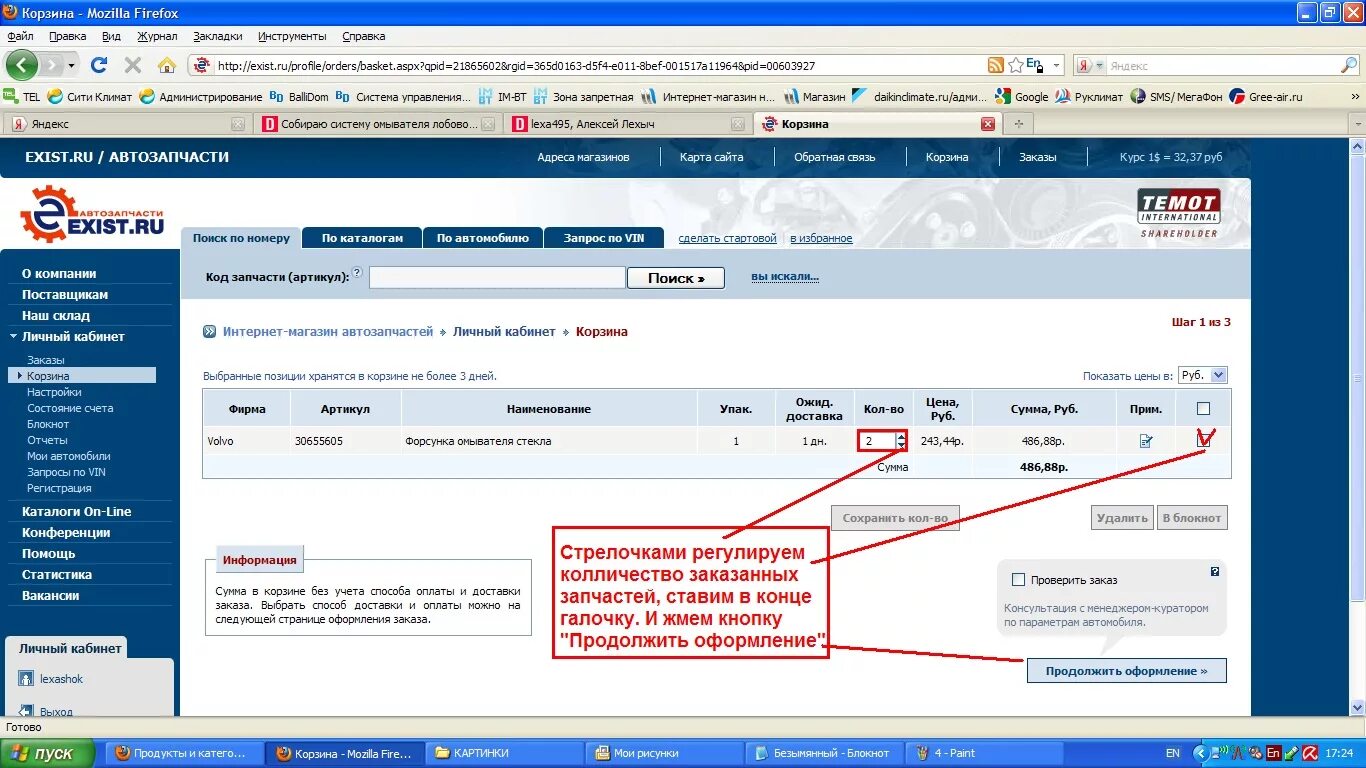1366x768 pixels.
Task: Open the new tab plus button
Action: coord(1019,124)
